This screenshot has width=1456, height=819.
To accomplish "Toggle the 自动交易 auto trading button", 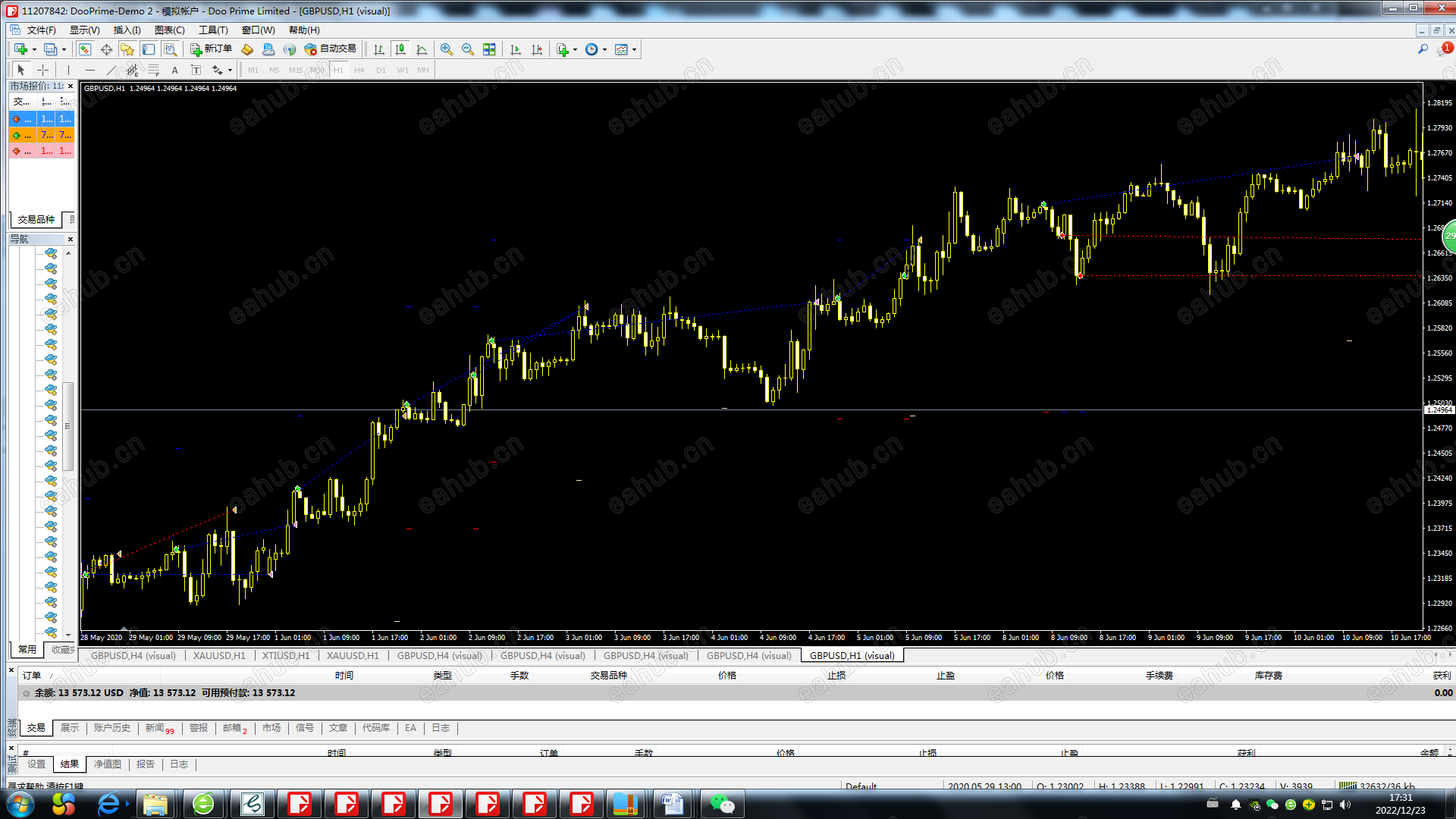I will (330, 49).
